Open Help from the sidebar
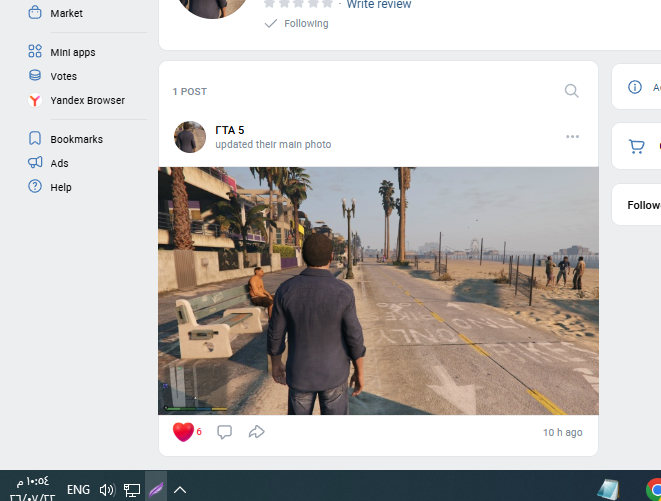The height and width of the screenshot is (501, 661). pyautogui.click(x=61, y=187)
